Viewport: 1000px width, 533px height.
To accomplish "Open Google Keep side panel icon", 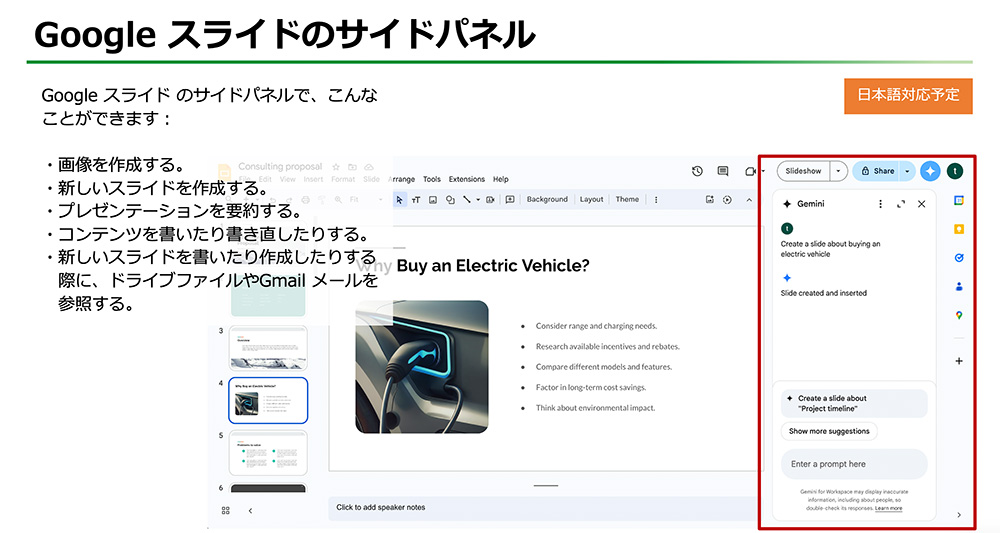I will [959, 229].
